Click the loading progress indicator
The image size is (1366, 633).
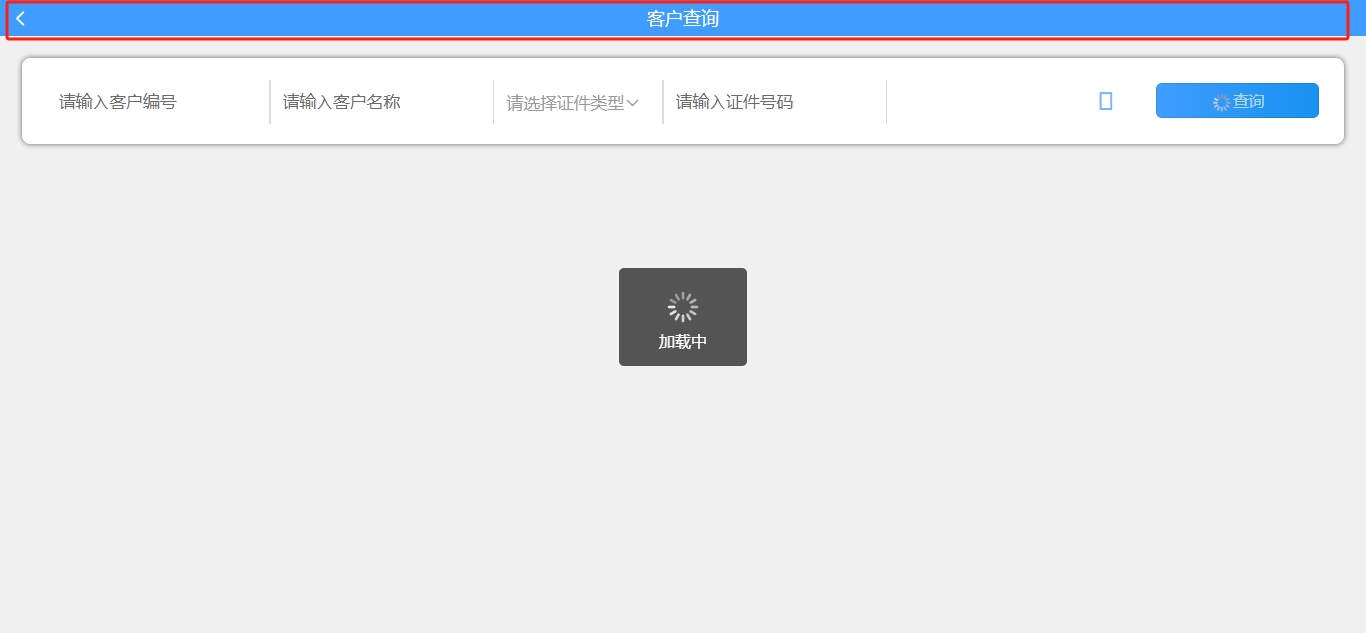(682, 306)
